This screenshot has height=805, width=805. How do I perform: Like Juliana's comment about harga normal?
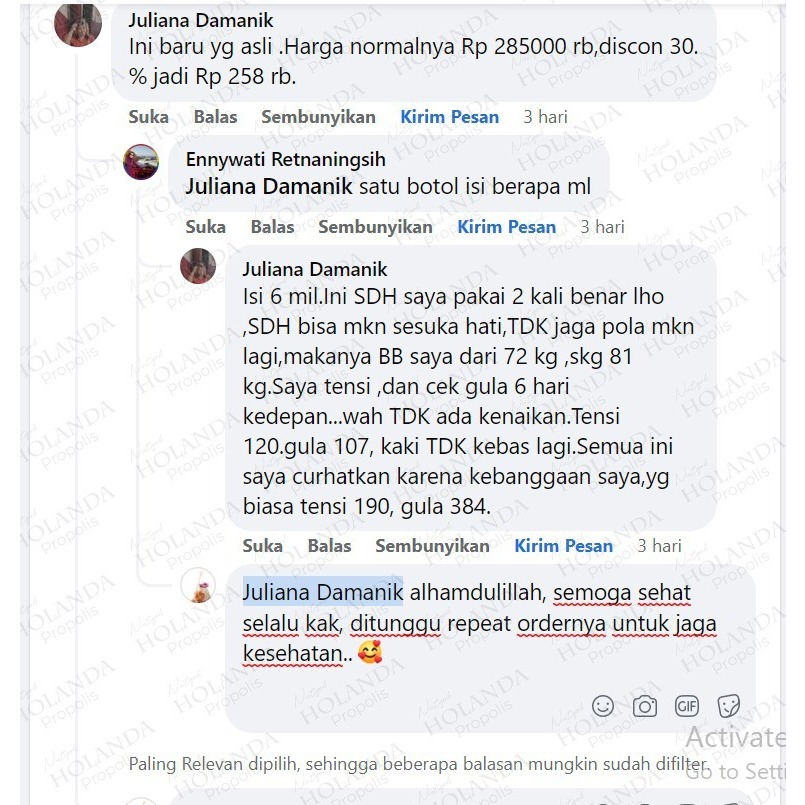148,117
